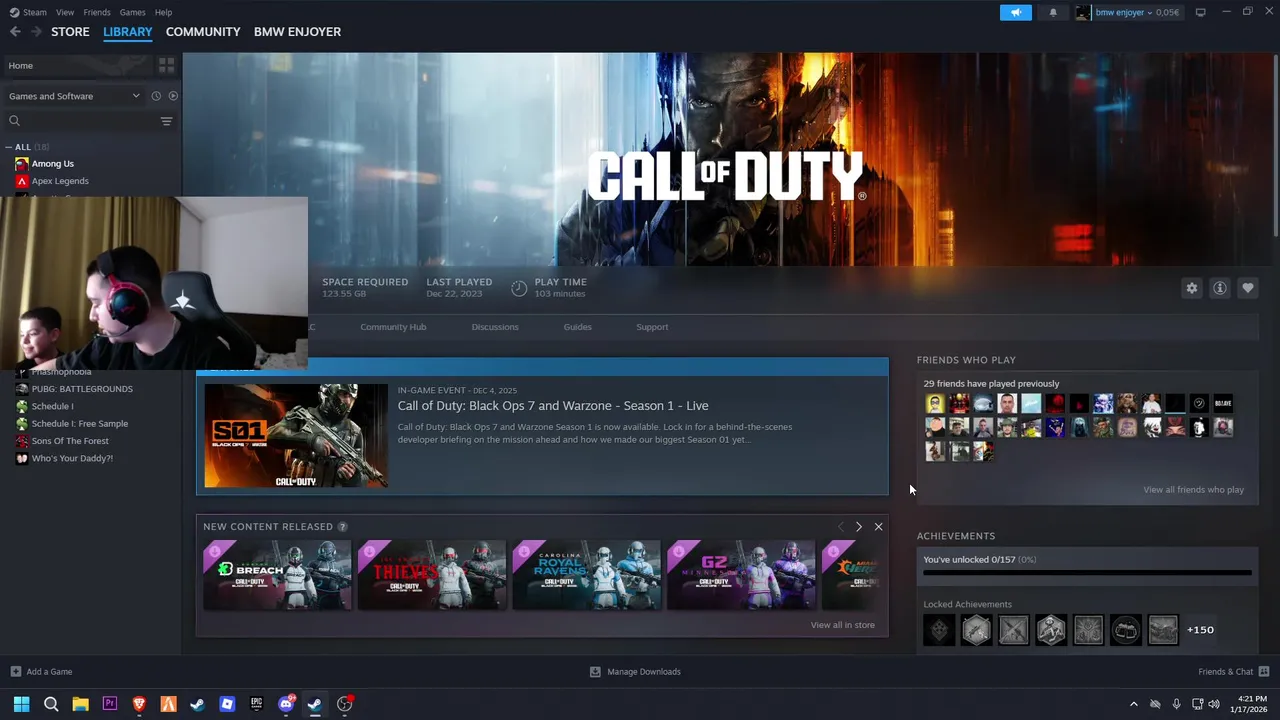Viewport: 1280px width, 720px height.
Task: Toggle library grid view icon next to Home
Action: (x=167, y=65)
